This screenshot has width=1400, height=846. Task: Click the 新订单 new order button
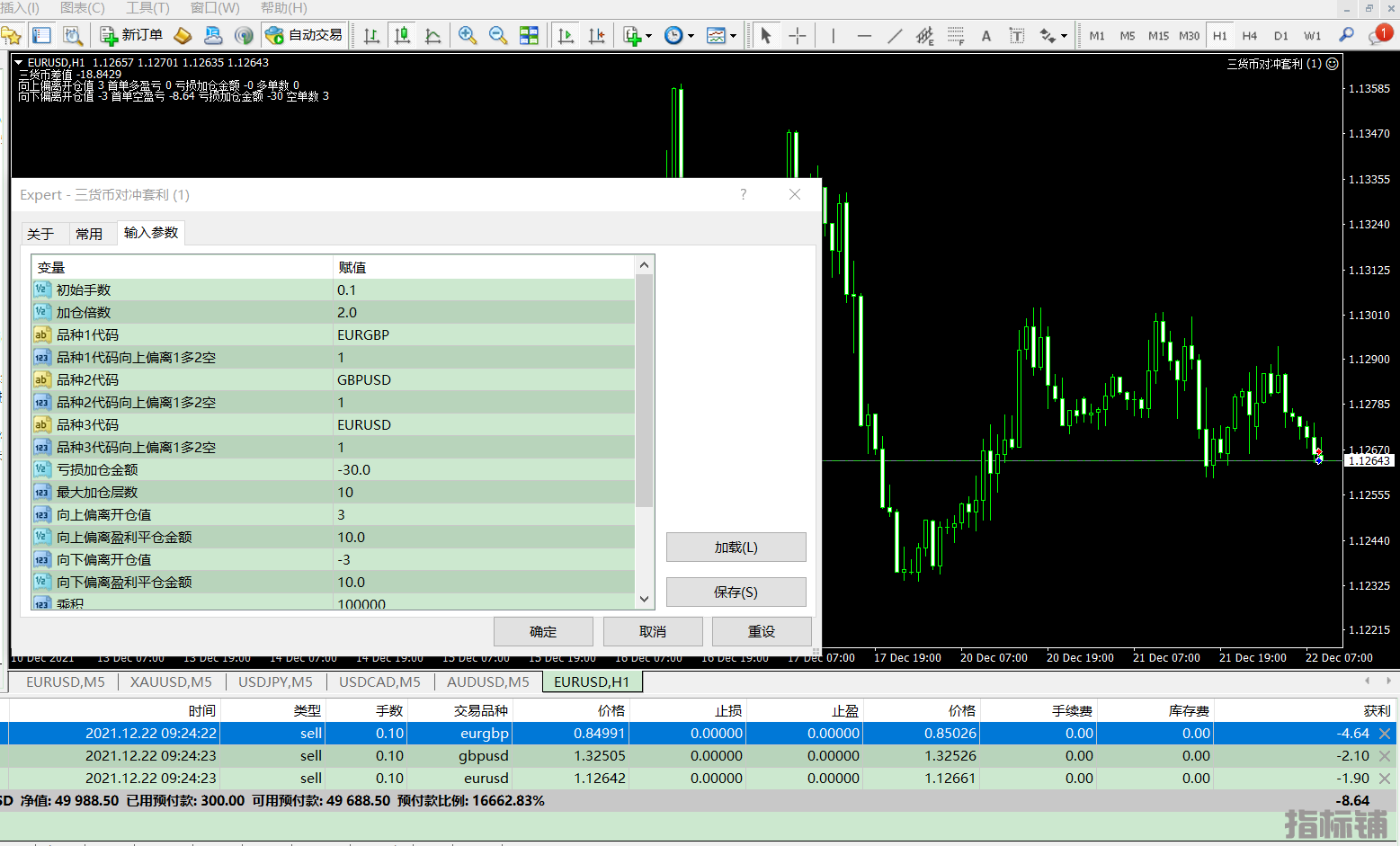pyautogui.click(x=131, y=35)
